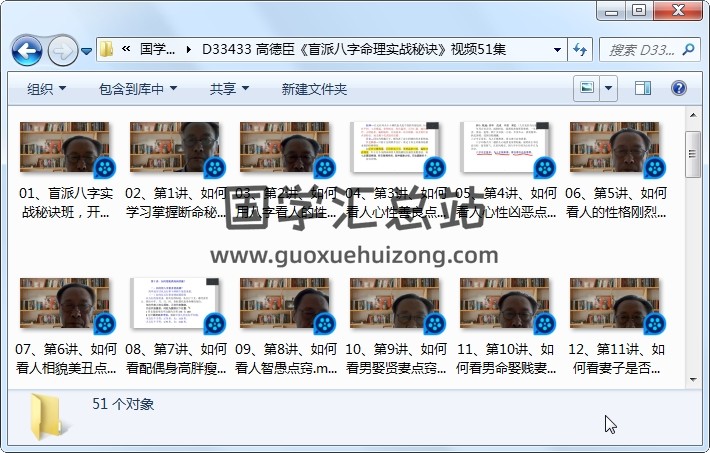Click the Back navigation arrow button
The height and width of the screenshot is (453, 710).
point(26,49)
